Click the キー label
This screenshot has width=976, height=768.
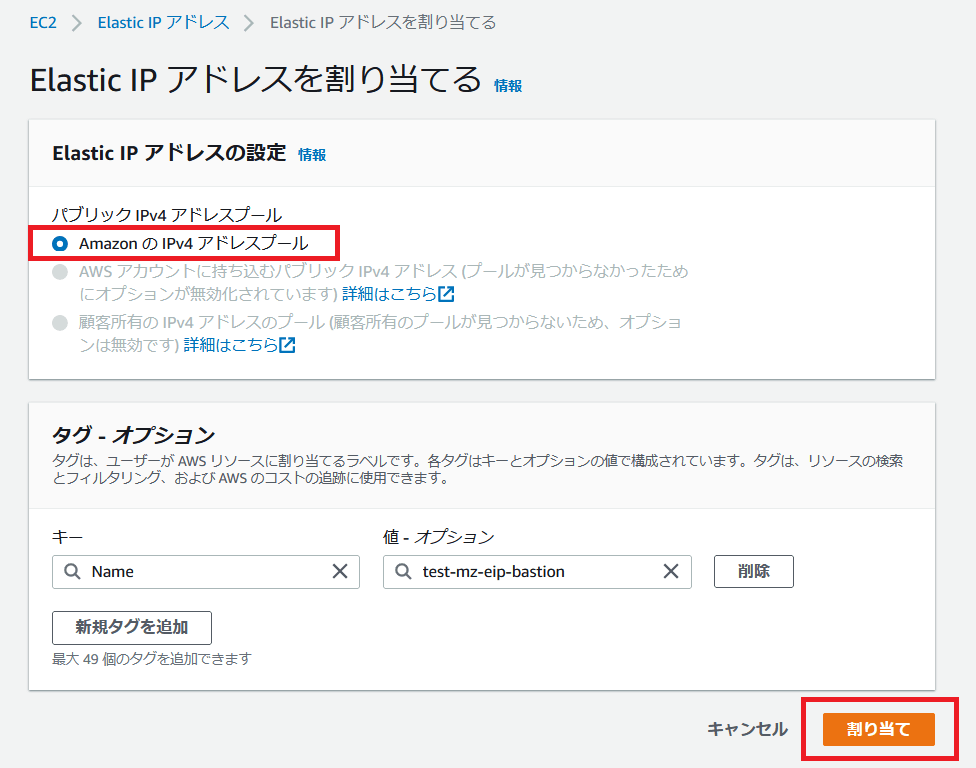[x=67, y=536]
